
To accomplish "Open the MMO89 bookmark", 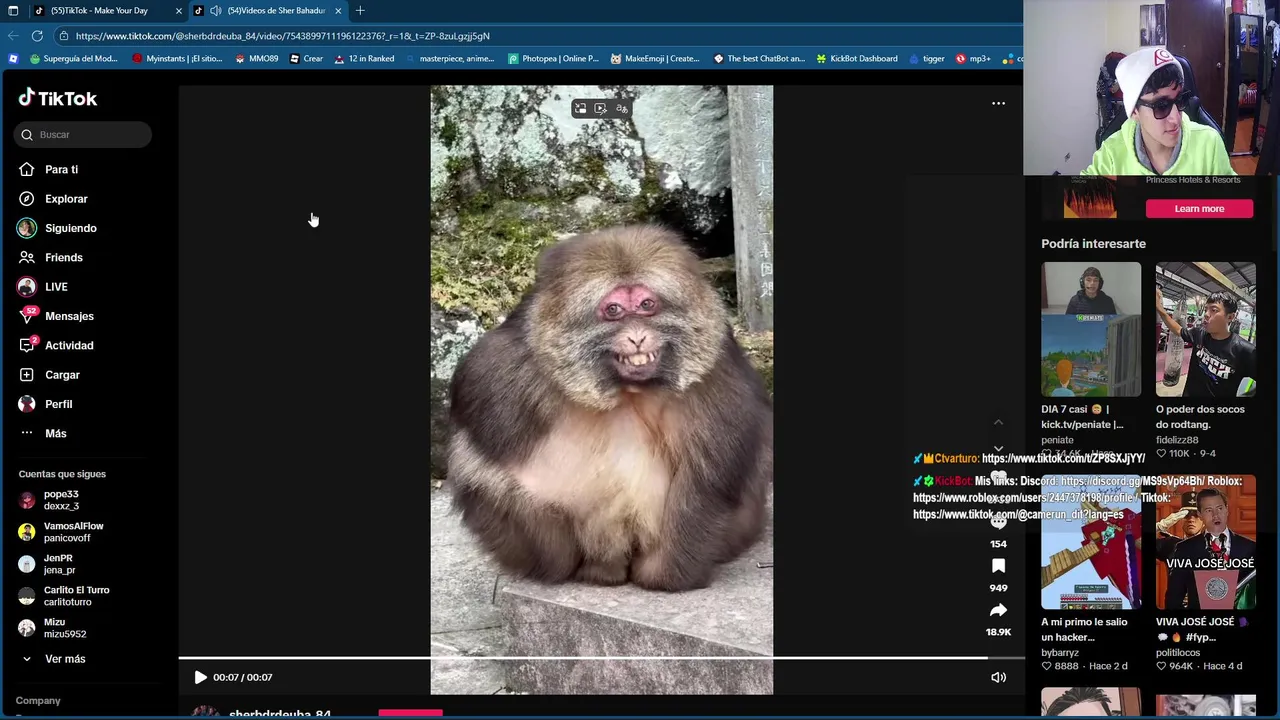I will point(256,59).
